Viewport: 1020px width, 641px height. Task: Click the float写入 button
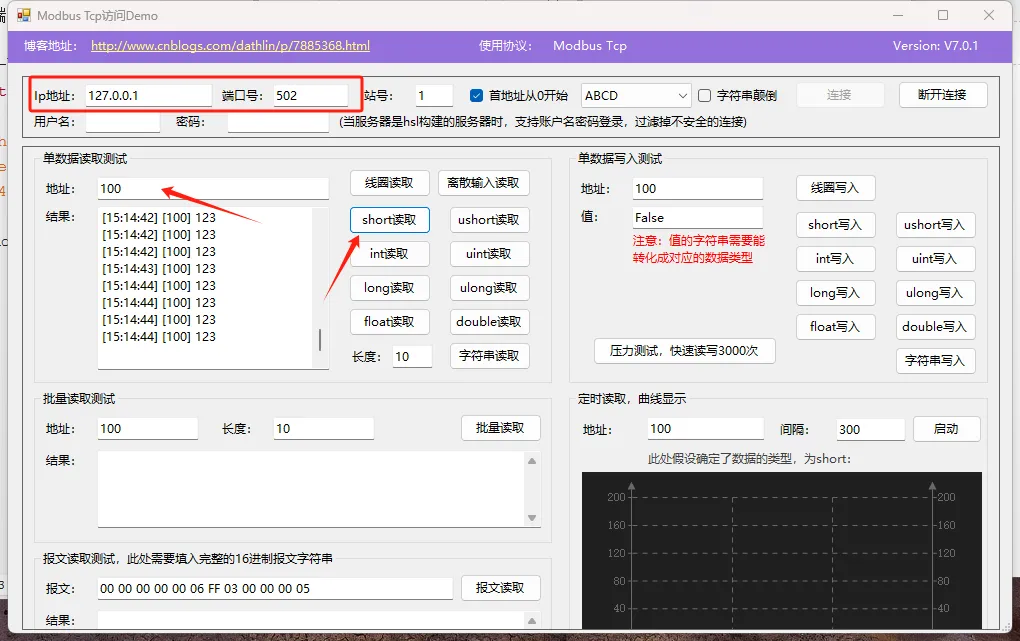point(835,327)
